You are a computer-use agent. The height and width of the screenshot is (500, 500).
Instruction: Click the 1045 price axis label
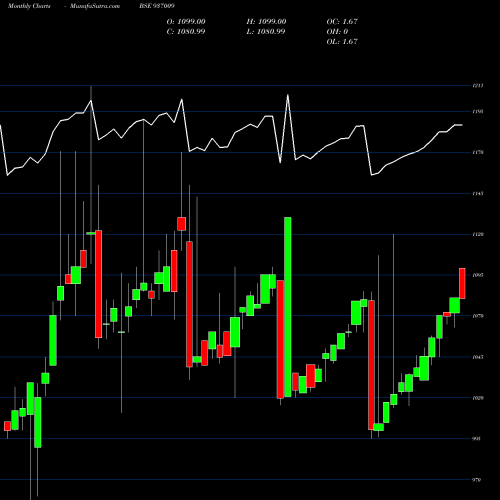click(x=478, y=357)
